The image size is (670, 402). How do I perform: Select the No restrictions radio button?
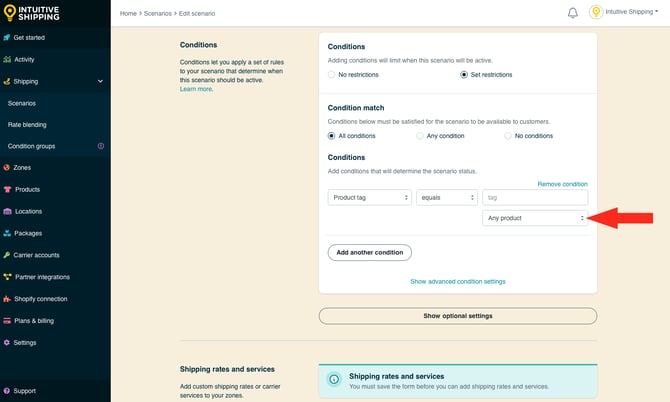pyautogui.click(x=332, y=75)
